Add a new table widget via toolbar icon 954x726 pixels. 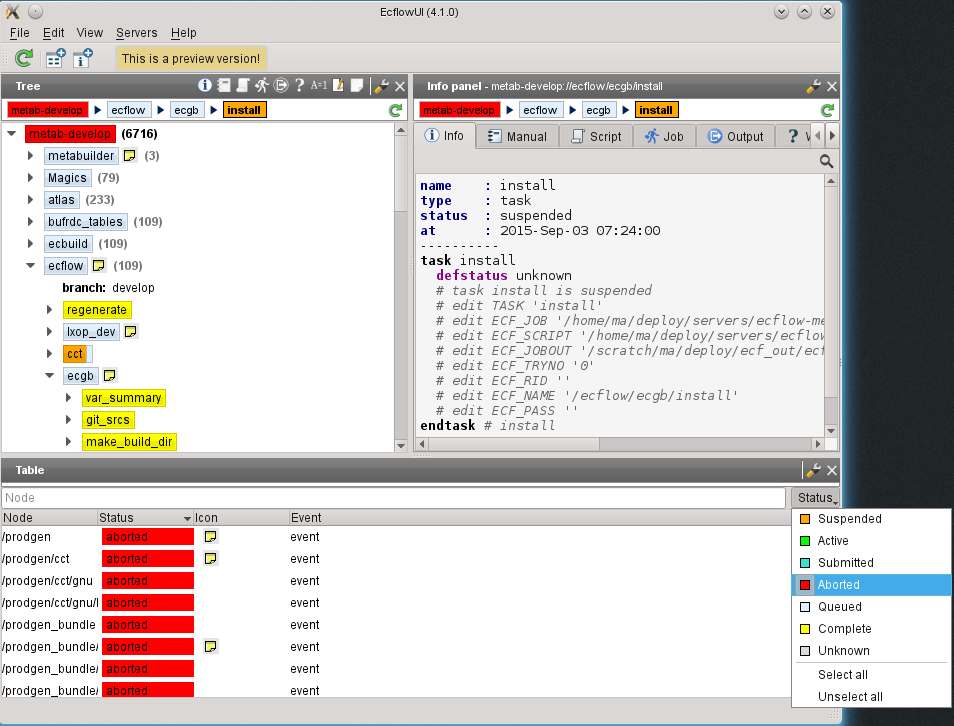click(55, 58)
